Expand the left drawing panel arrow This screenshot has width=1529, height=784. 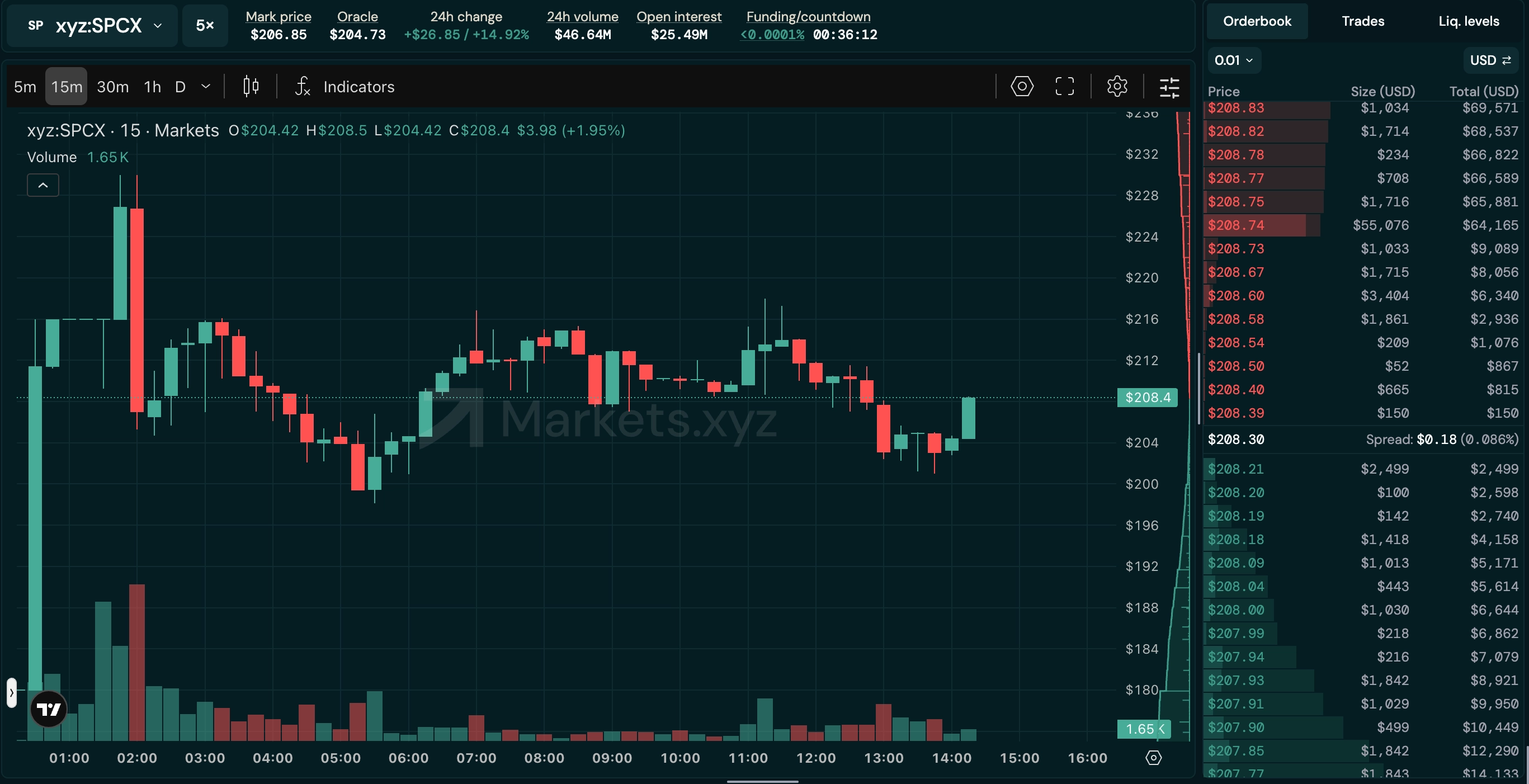(x=11, y=693)
